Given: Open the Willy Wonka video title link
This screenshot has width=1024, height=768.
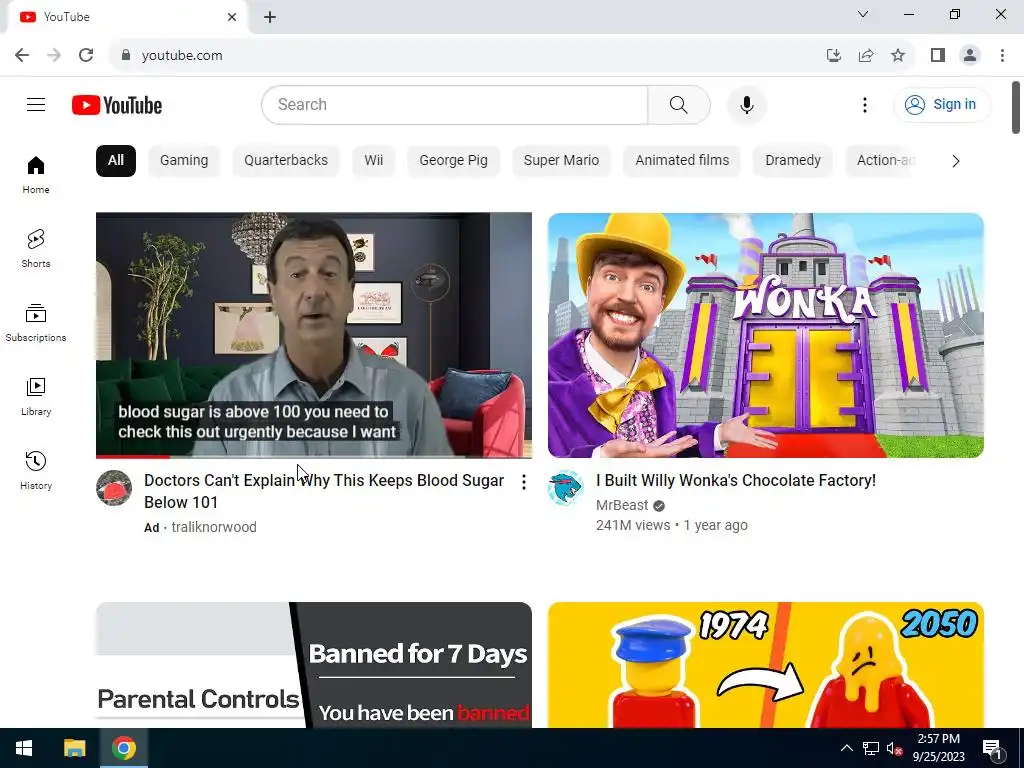Looking at the screenshot, I should pyautogui.click(x=735, y=481).
